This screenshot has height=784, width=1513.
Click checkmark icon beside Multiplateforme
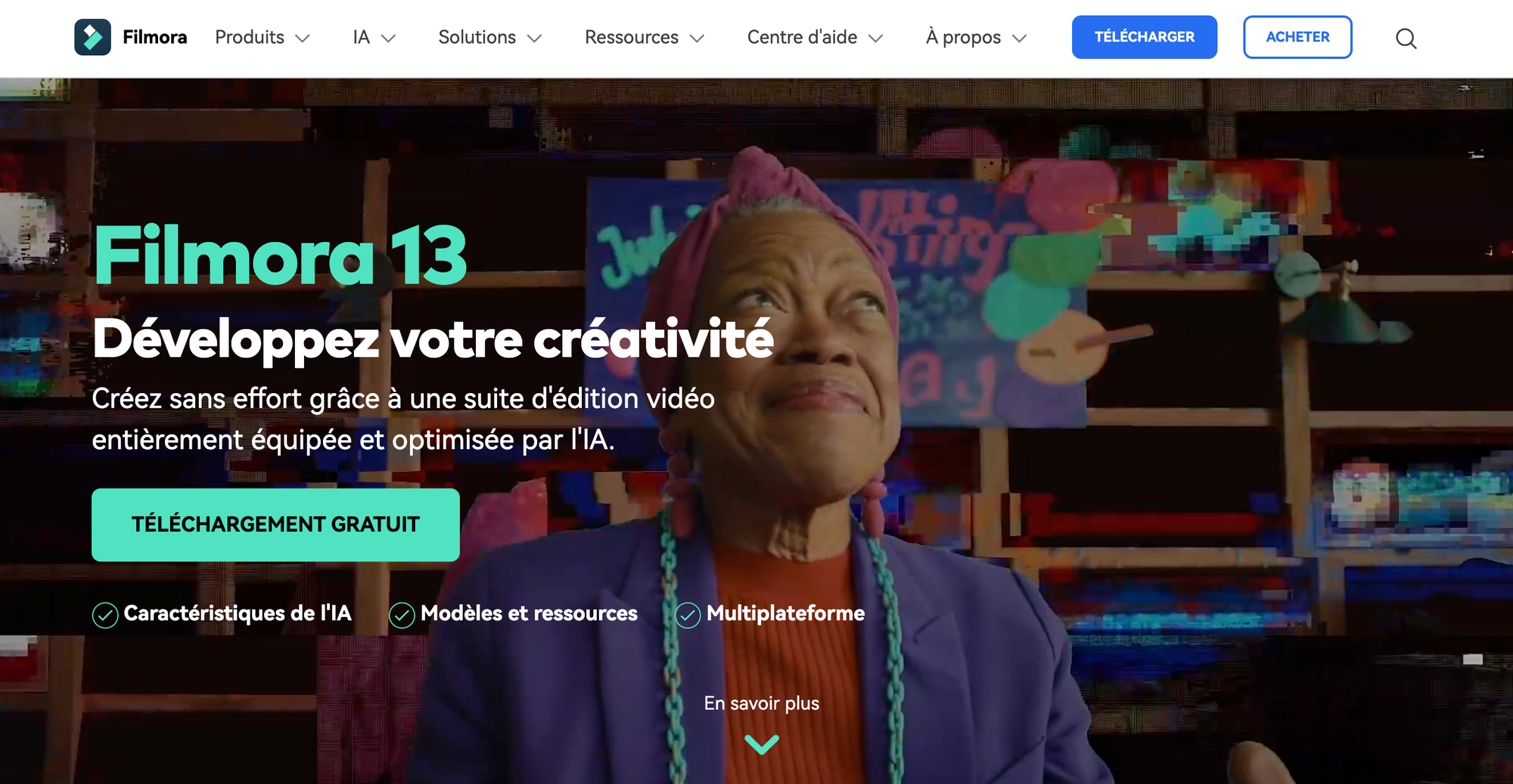pos(688,615)
